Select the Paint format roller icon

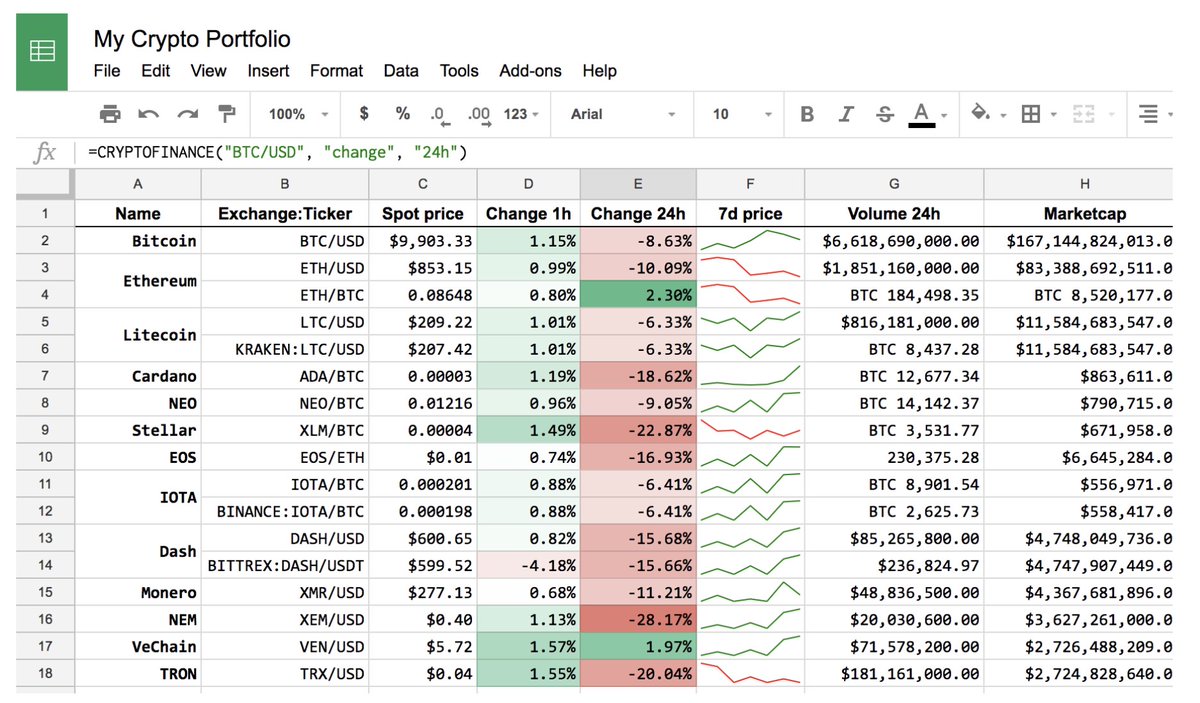[x=227, y=114]
